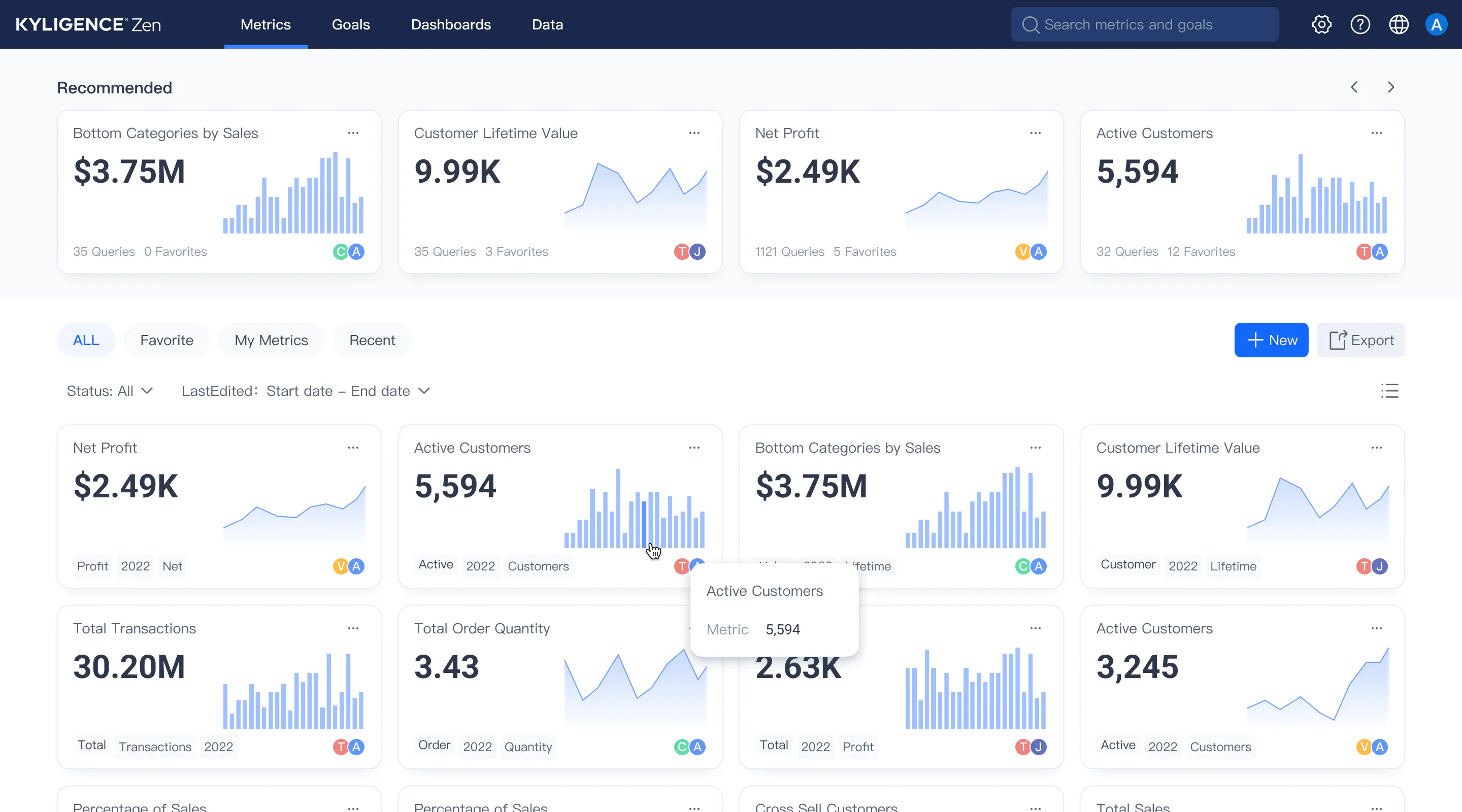Open more options on Recommended Bottom Categories by Sales card
This screenshot has height=812, width=1462.
(x=353, y=133)
